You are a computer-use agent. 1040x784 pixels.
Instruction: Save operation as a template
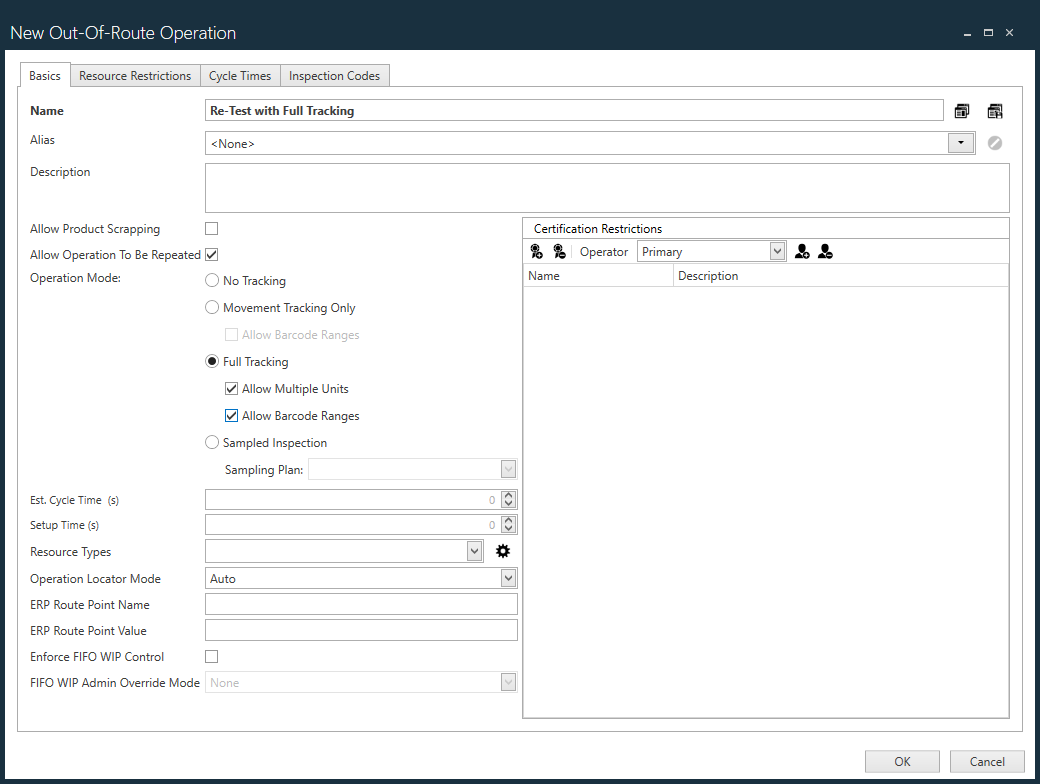click(995, 110)
